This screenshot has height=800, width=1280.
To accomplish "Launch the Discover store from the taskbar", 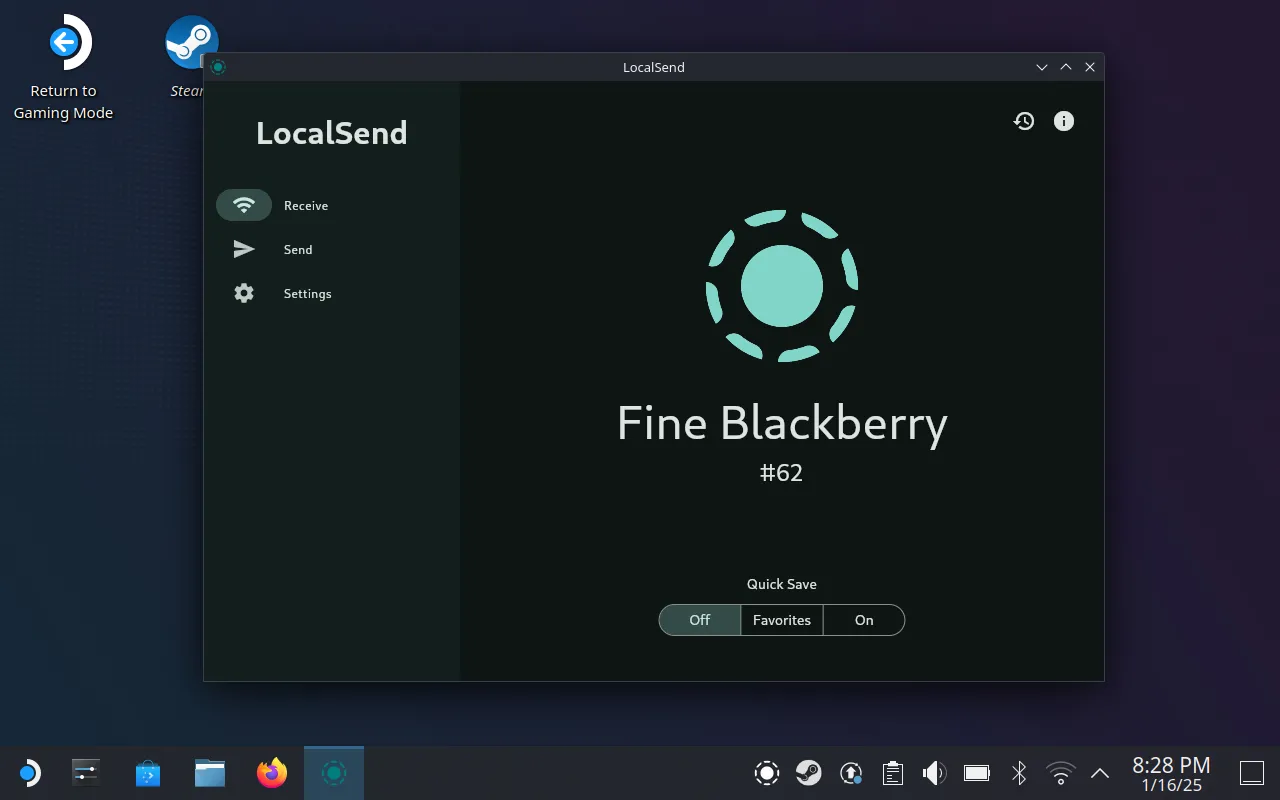I will tap(148, 773).
